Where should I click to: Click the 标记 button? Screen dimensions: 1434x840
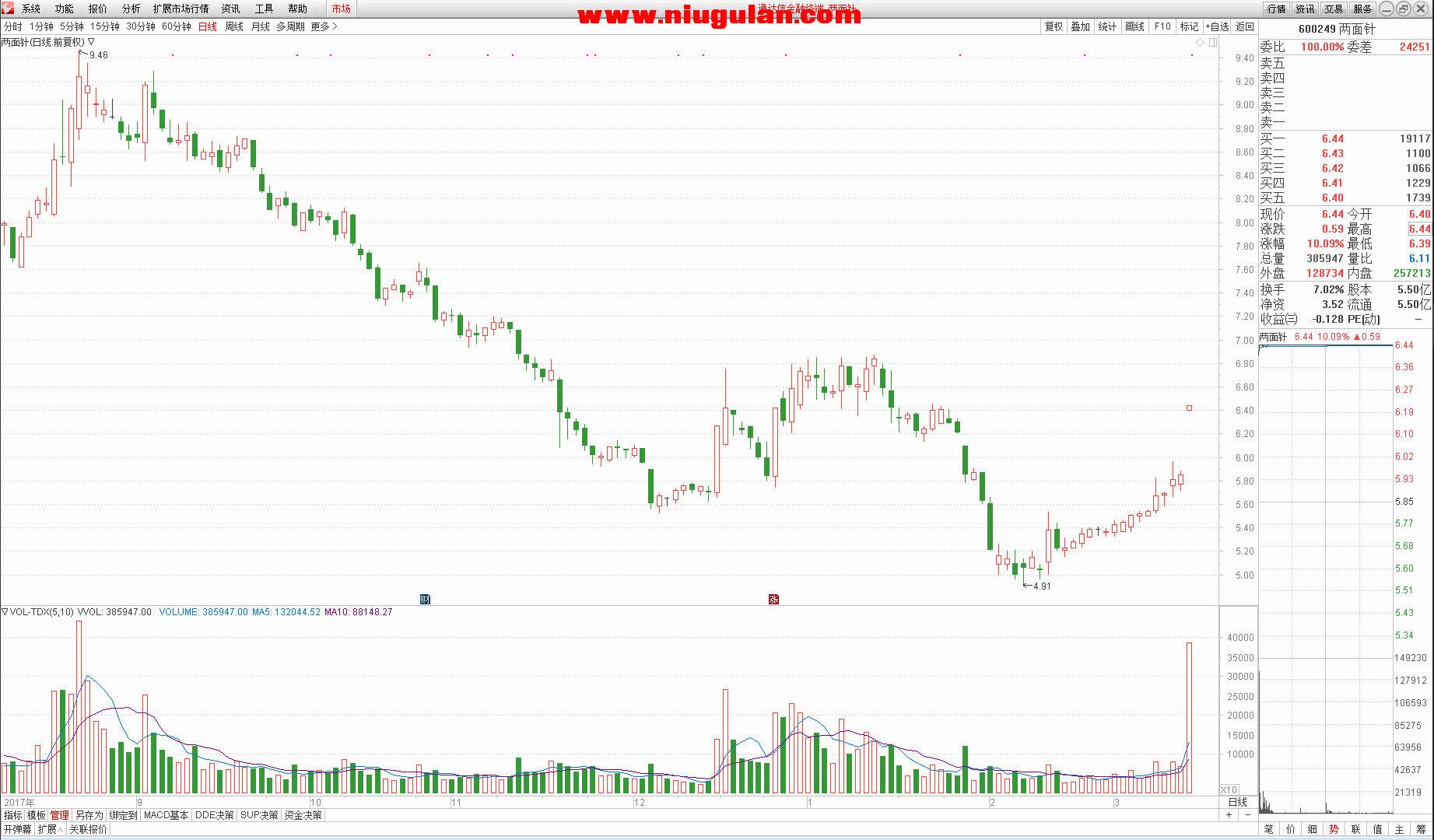click(1190, 26)
